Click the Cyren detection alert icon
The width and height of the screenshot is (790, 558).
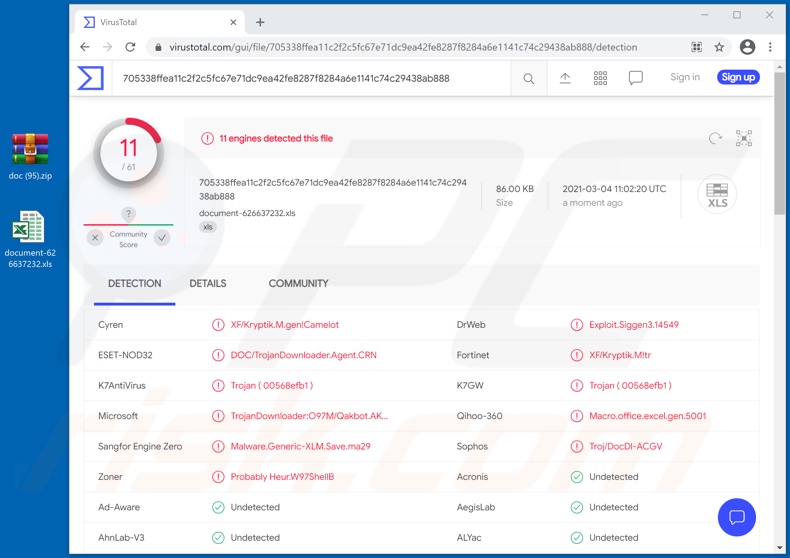click(218, 325)
